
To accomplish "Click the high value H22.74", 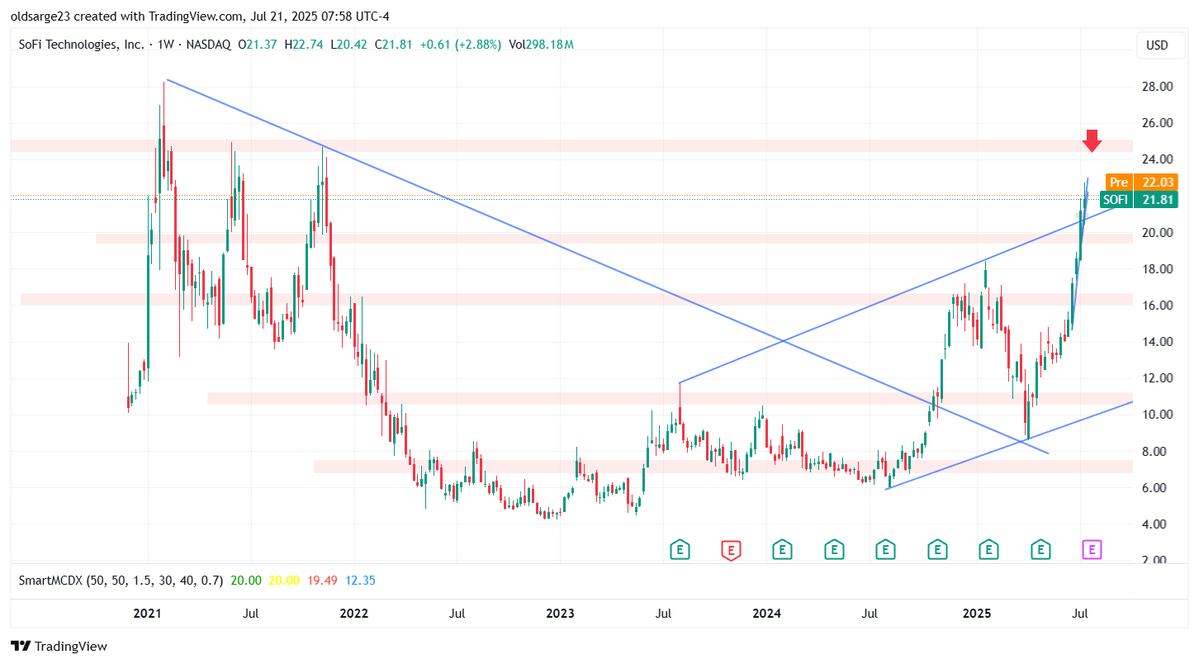I will 304,44.
